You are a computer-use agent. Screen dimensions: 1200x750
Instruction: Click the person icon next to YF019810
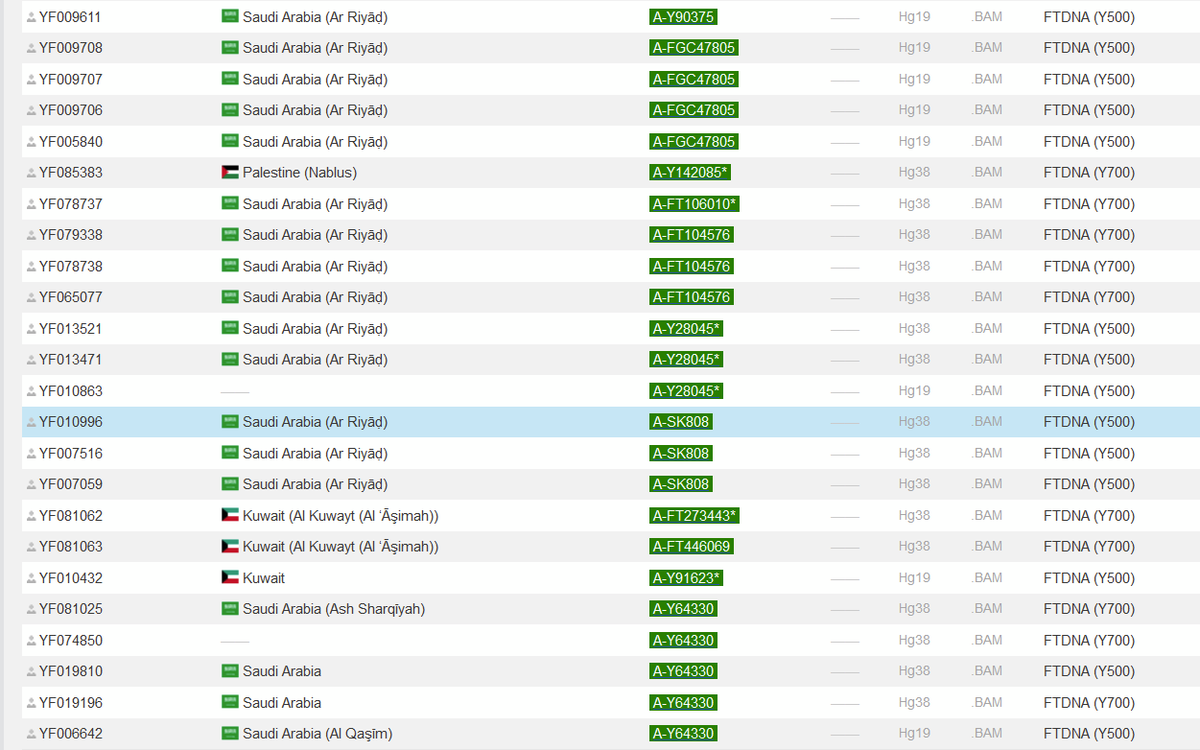28,671
